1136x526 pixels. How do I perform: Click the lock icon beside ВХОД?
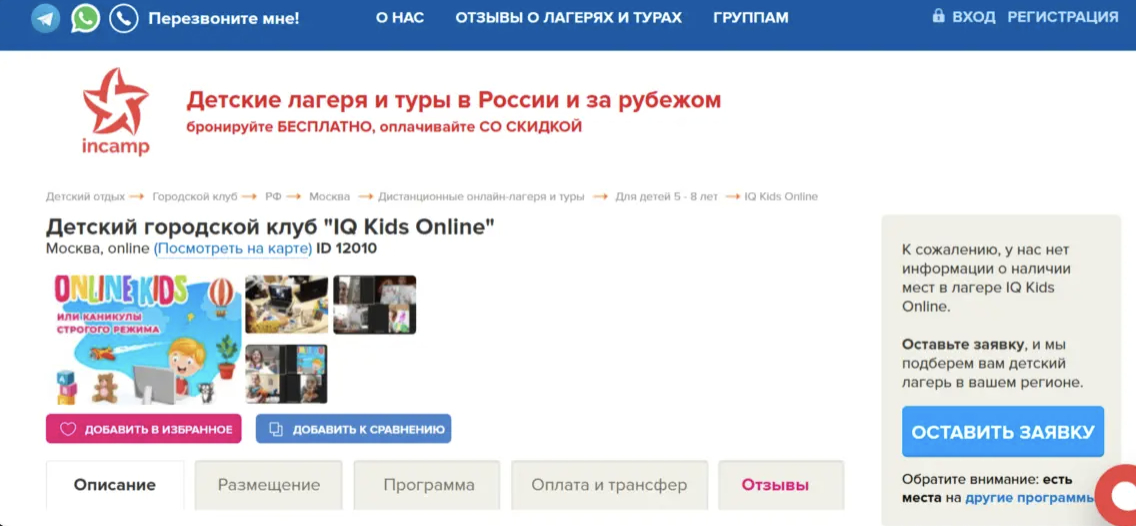click(938, 16)
